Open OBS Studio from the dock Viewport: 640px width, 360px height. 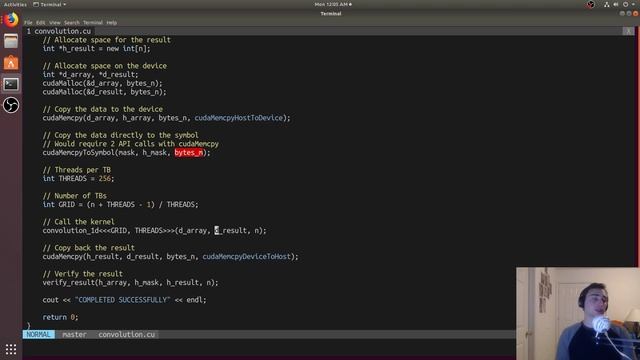tap(11, 105)
